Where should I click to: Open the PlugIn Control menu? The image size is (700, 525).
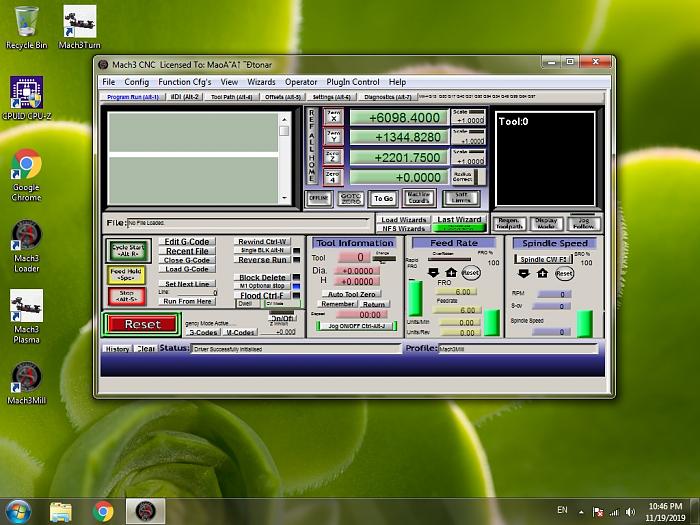tap(353, 82)
